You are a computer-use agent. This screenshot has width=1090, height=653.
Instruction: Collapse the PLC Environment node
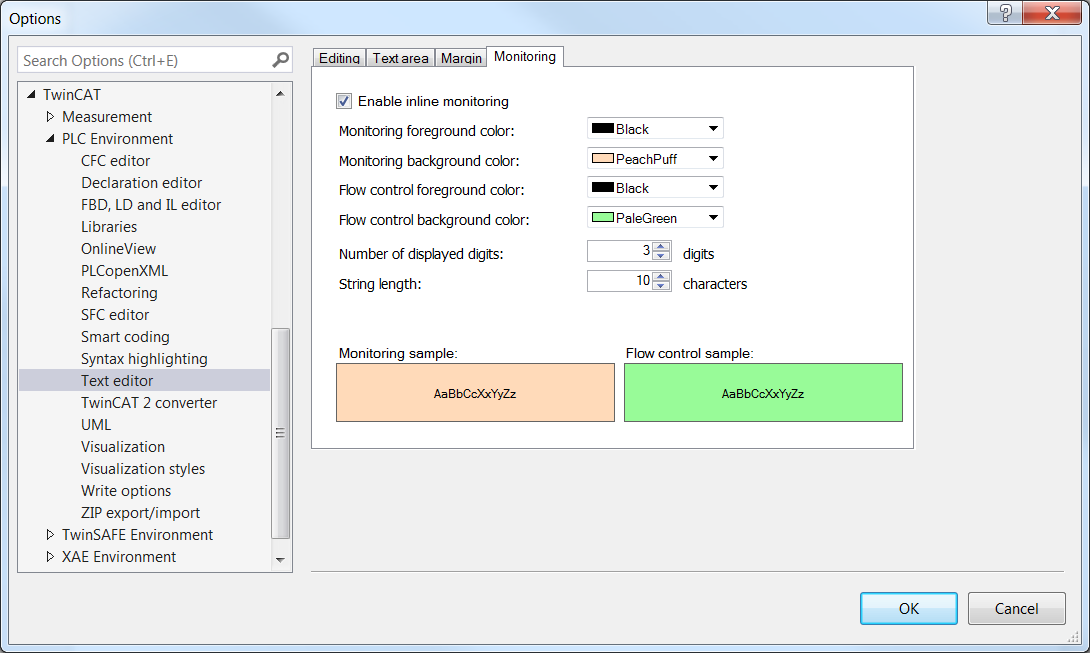click(x=50, y=138)
